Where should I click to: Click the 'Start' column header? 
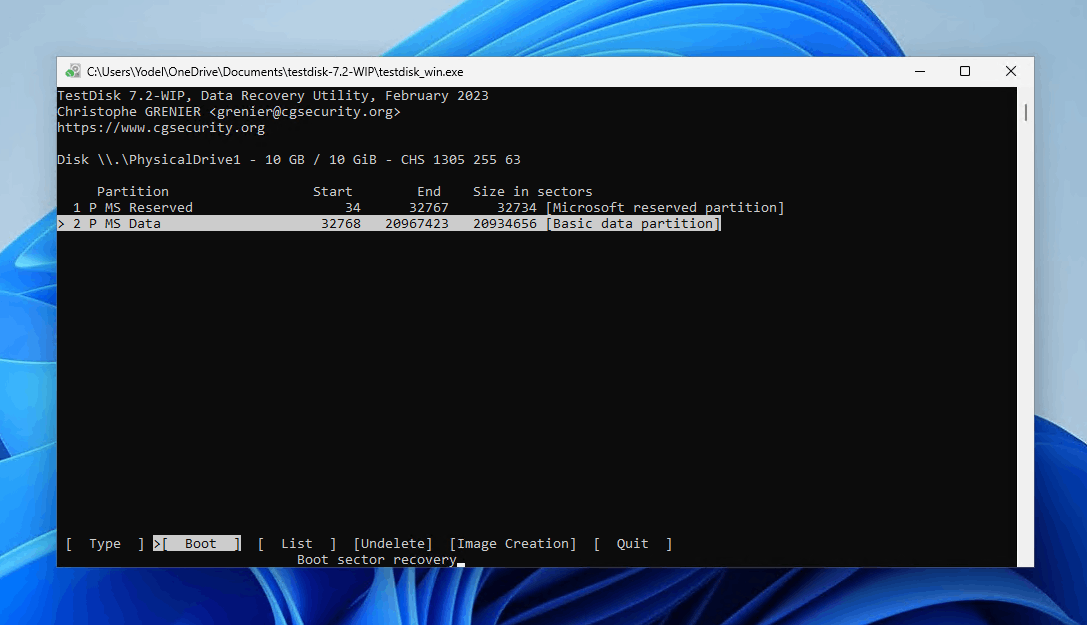coord(333,192)
